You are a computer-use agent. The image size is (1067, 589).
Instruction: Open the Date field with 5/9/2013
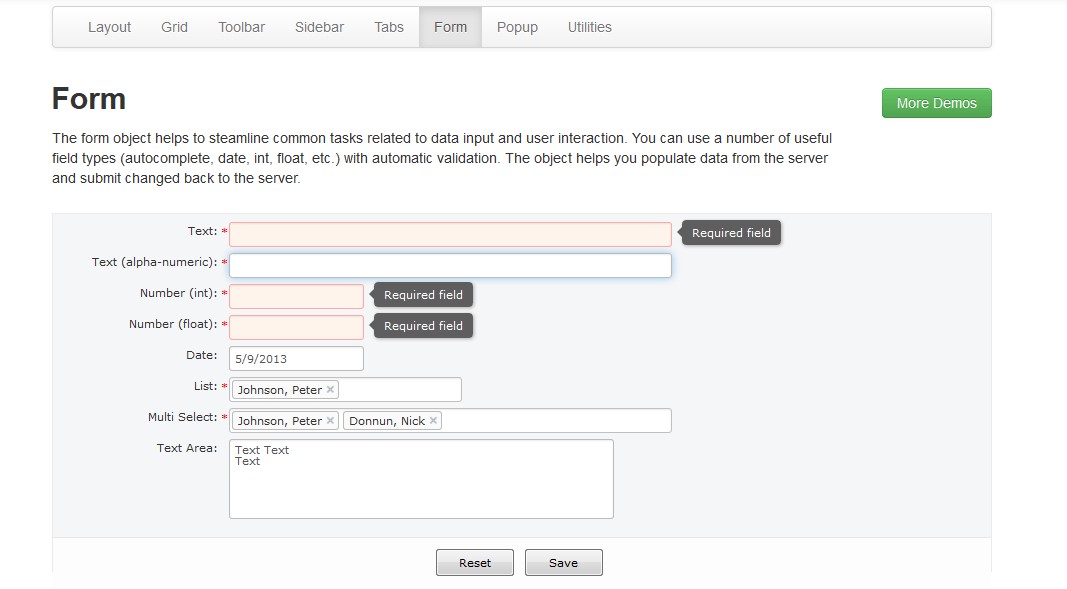tap(296, 358)
